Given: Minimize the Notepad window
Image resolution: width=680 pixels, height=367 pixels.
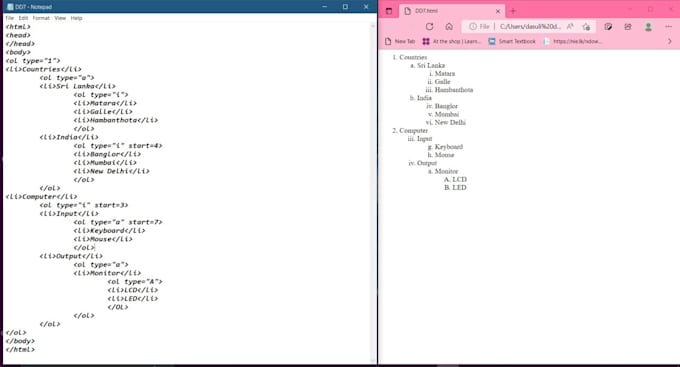Looking at the screenshot, I should tap(324, 7).
